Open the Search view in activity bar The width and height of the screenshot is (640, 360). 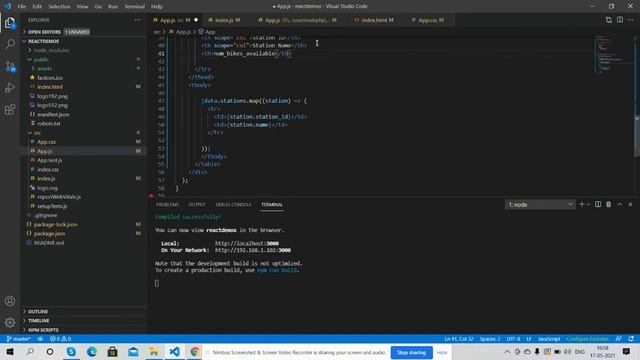tap(10, 44)
